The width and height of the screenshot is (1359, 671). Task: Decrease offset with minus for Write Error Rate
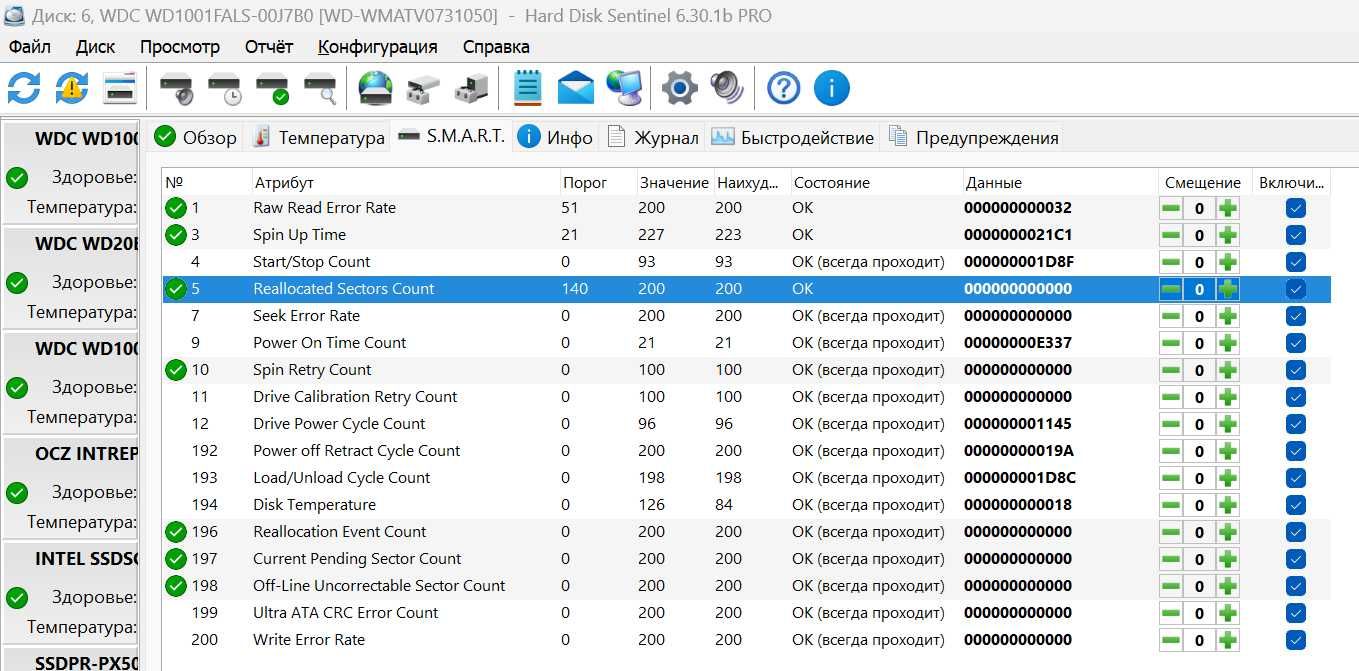click(1170, 640)
